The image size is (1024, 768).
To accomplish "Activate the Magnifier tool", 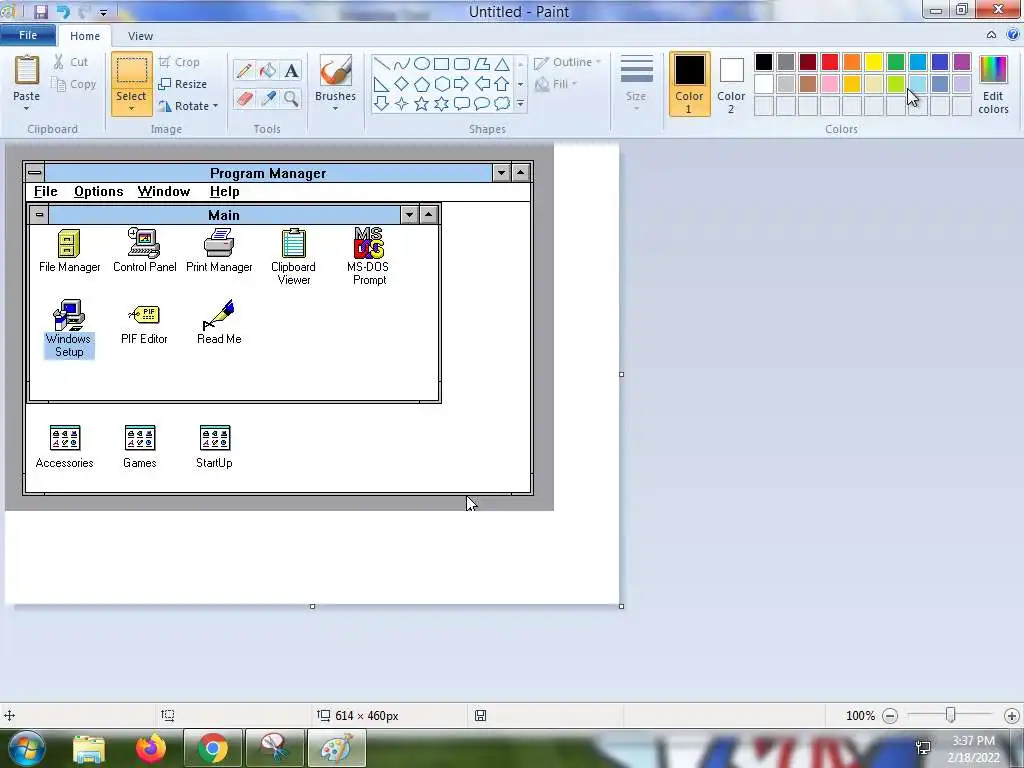I will point(291,99).
